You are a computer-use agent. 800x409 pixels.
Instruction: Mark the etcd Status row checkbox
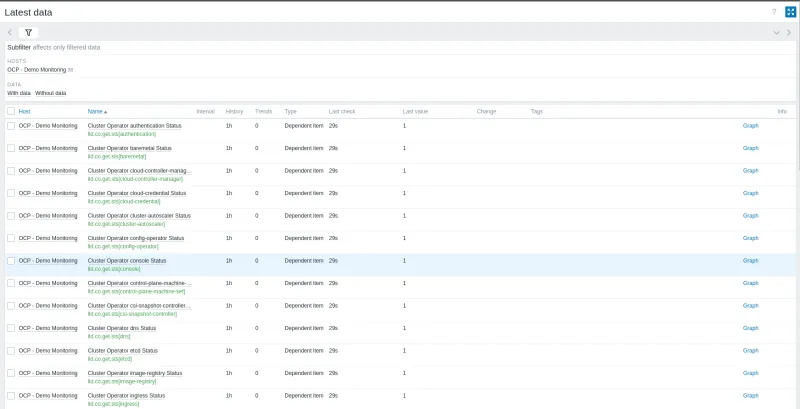pyautogui.click(x=11, y=350)
